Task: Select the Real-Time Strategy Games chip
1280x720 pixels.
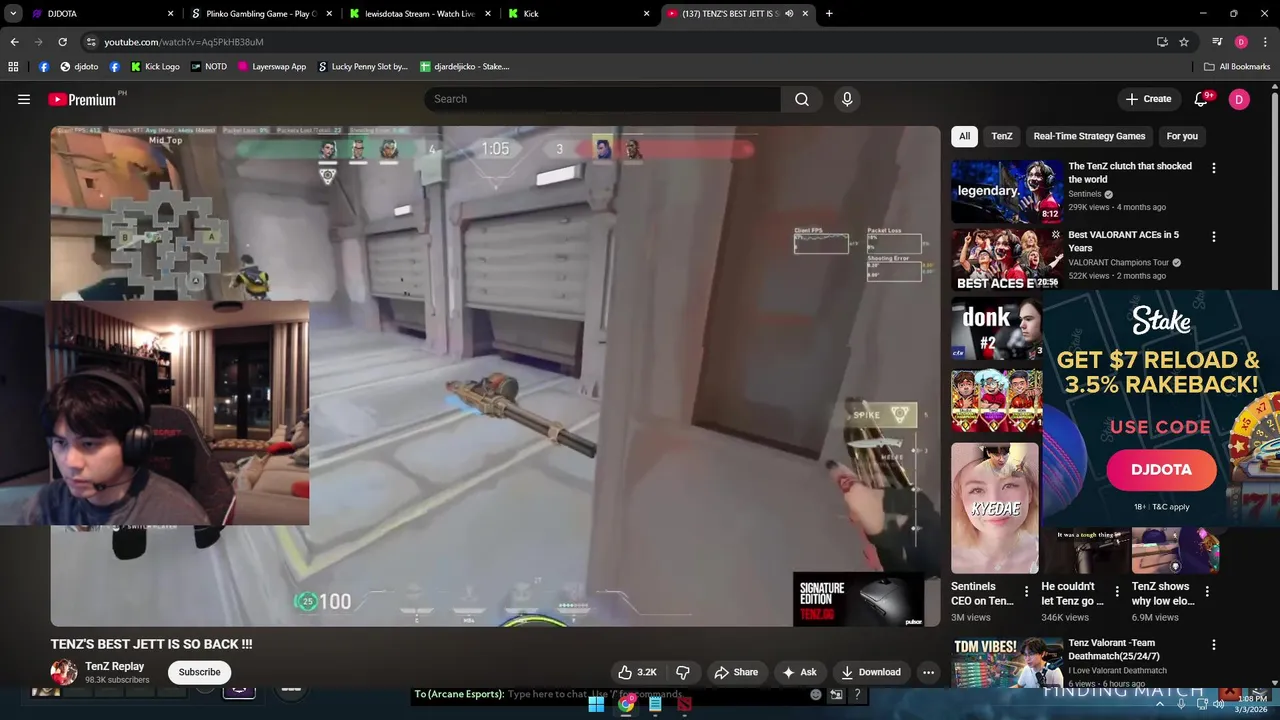Action: [x=1089, y=136]
